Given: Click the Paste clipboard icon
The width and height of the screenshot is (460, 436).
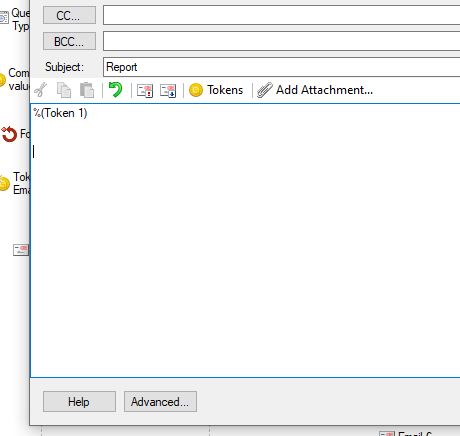Looking at the screenshot, I should point(87,90).
